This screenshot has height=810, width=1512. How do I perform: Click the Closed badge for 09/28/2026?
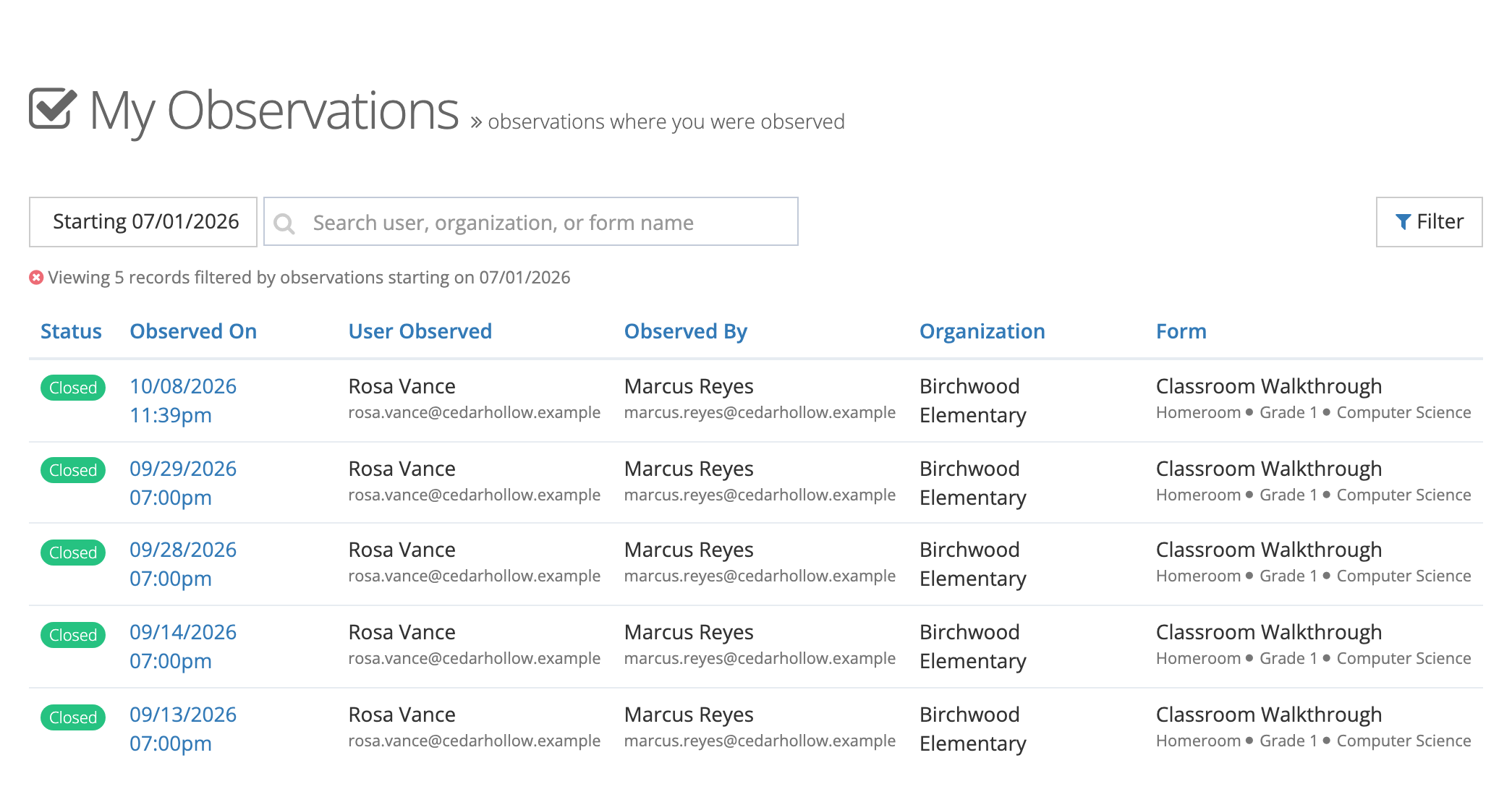click(x=73, y=553)
